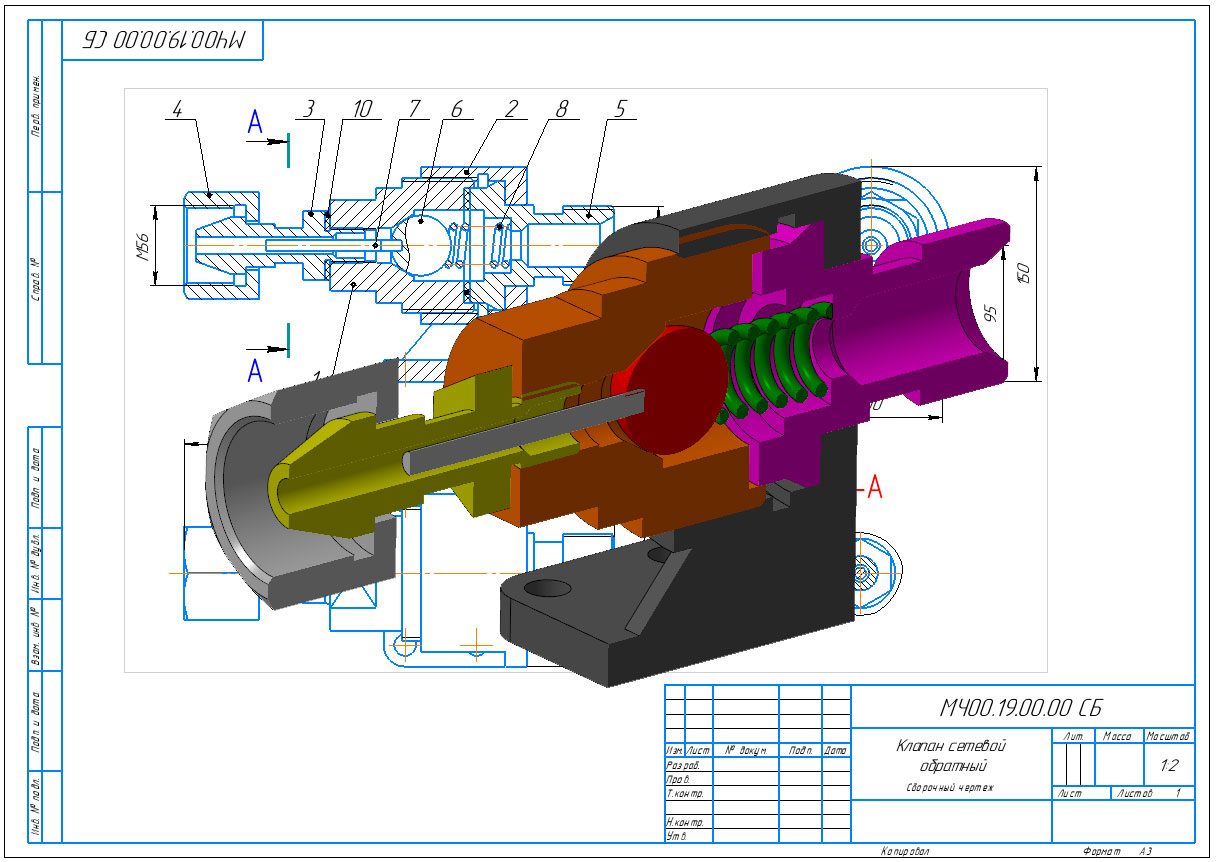Select part callout number 10

tap(363, 110)
